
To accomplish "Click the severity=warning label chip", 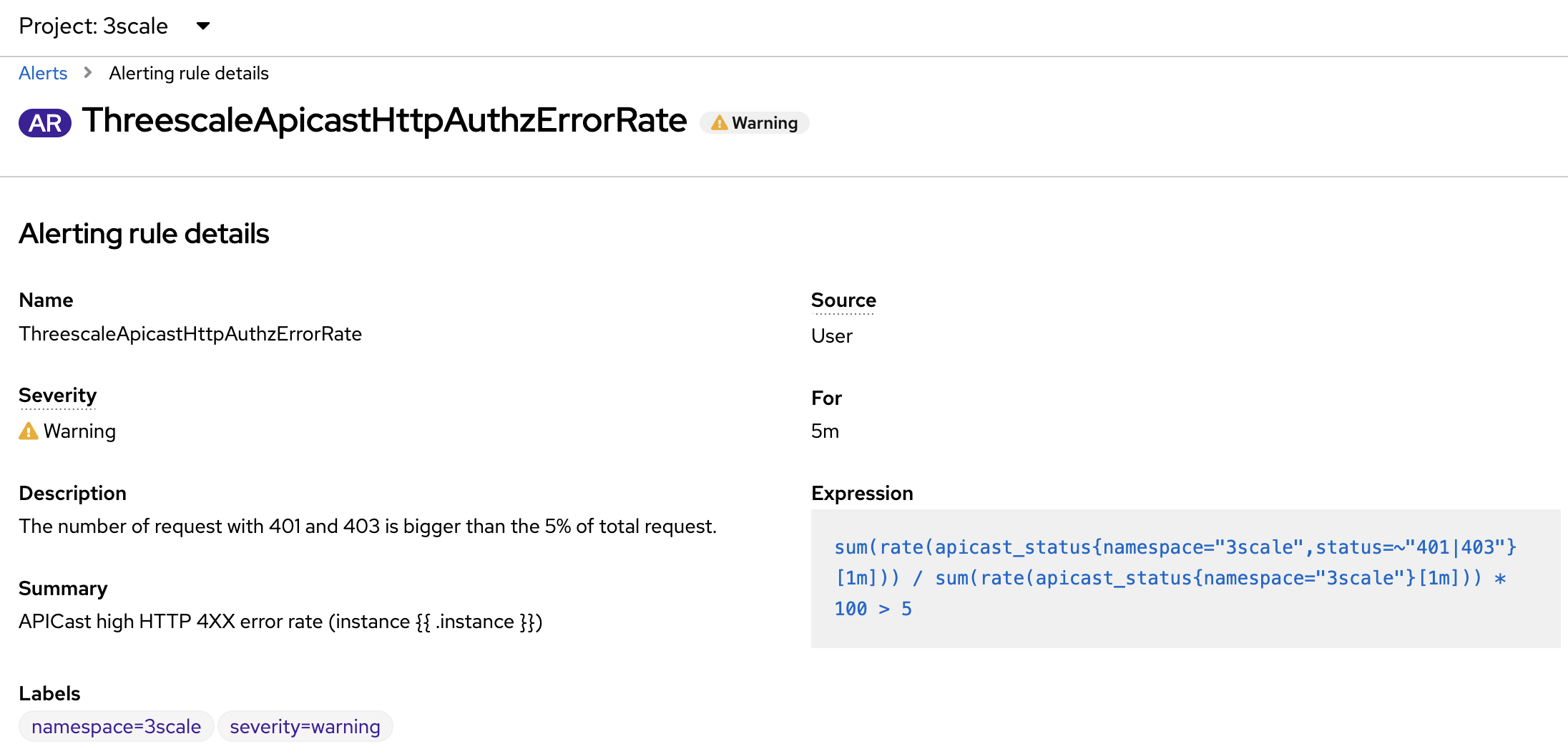I will 305,727.
